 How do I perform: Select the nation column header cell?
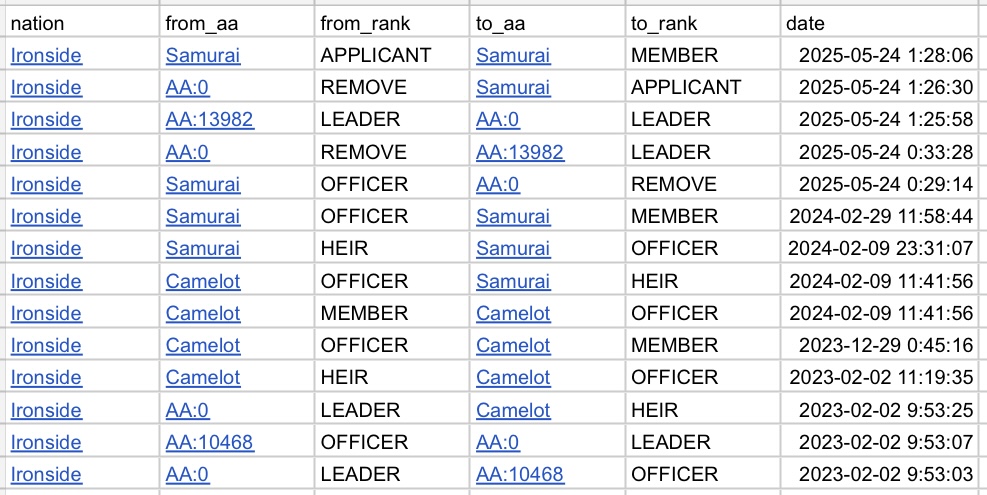pyautogui.click(x=81, y=23)
